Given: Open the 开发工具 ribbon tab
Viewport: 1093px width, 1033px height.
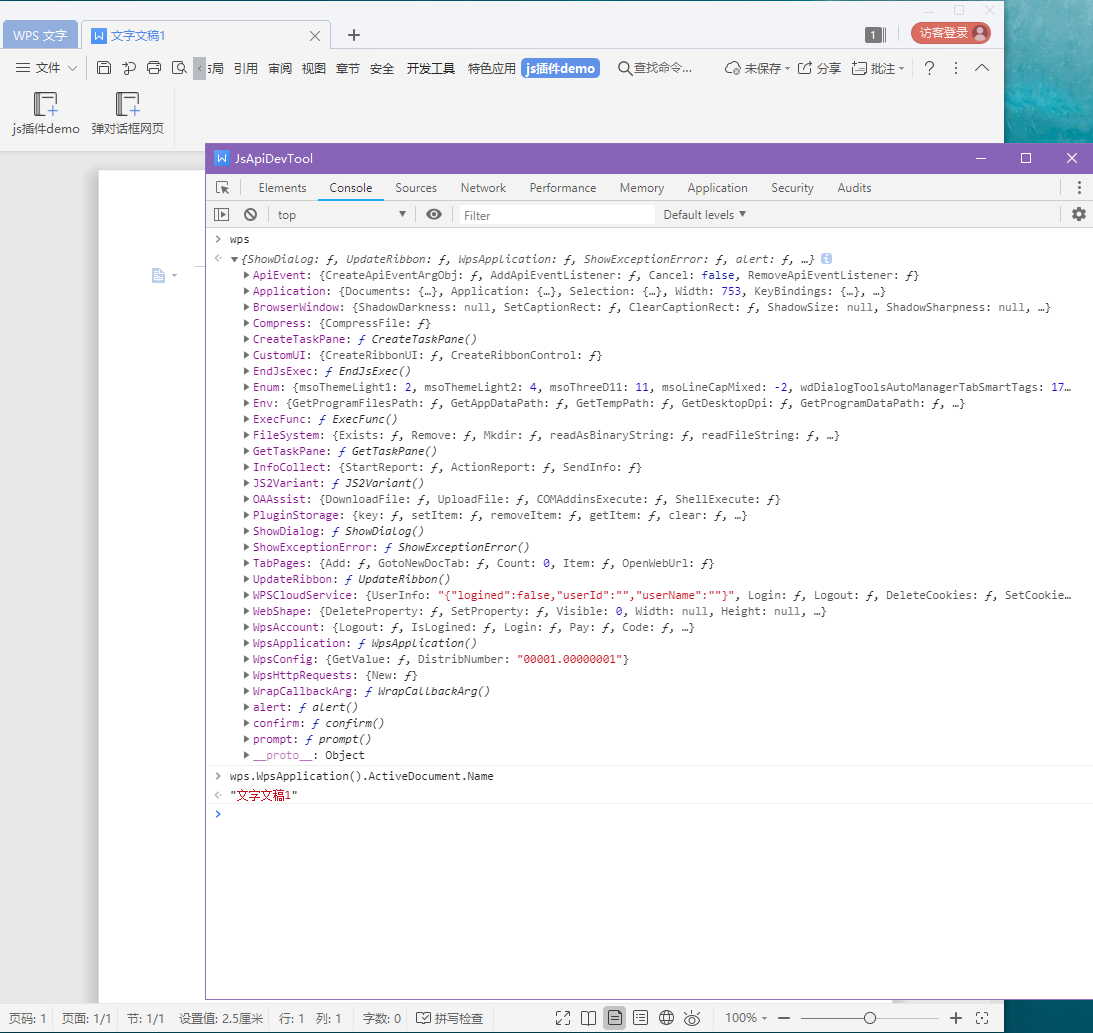Looking at the screenshot, I should click(x=430, y=68).
